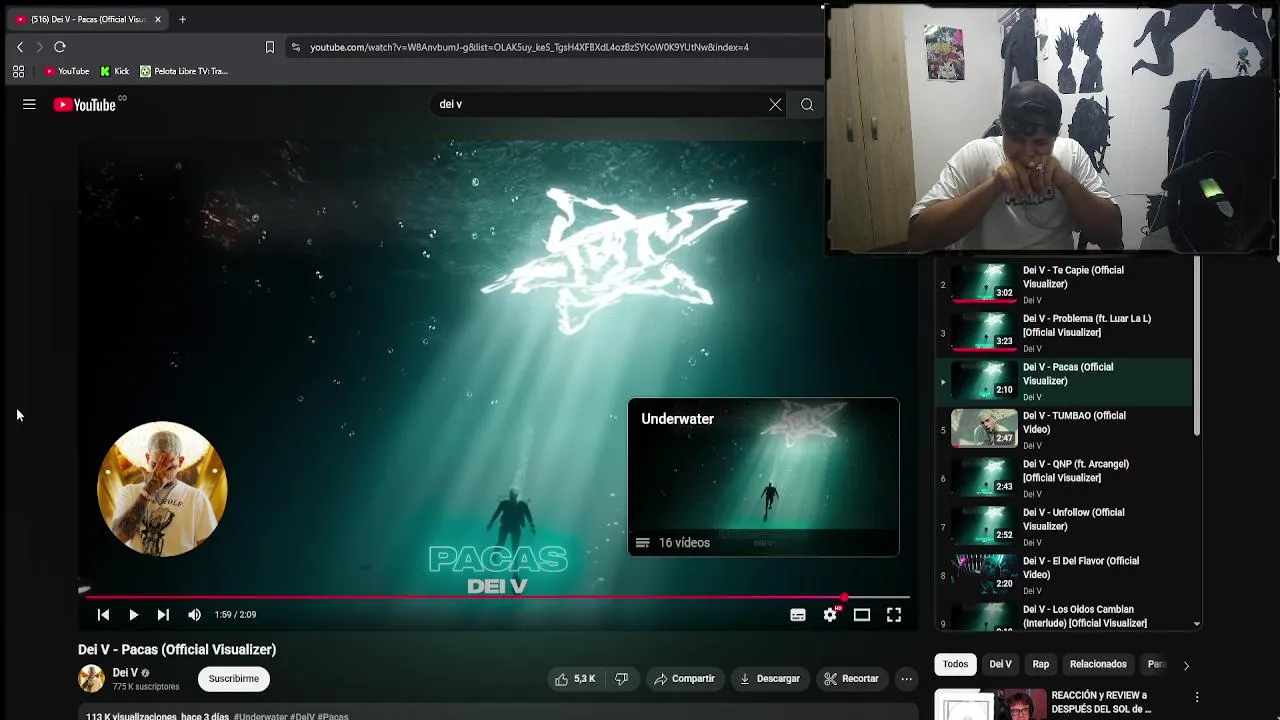The width and height of the screenshot is (1280, 720).
Task: Click the Descargar download button
Action: coord(769,679)
